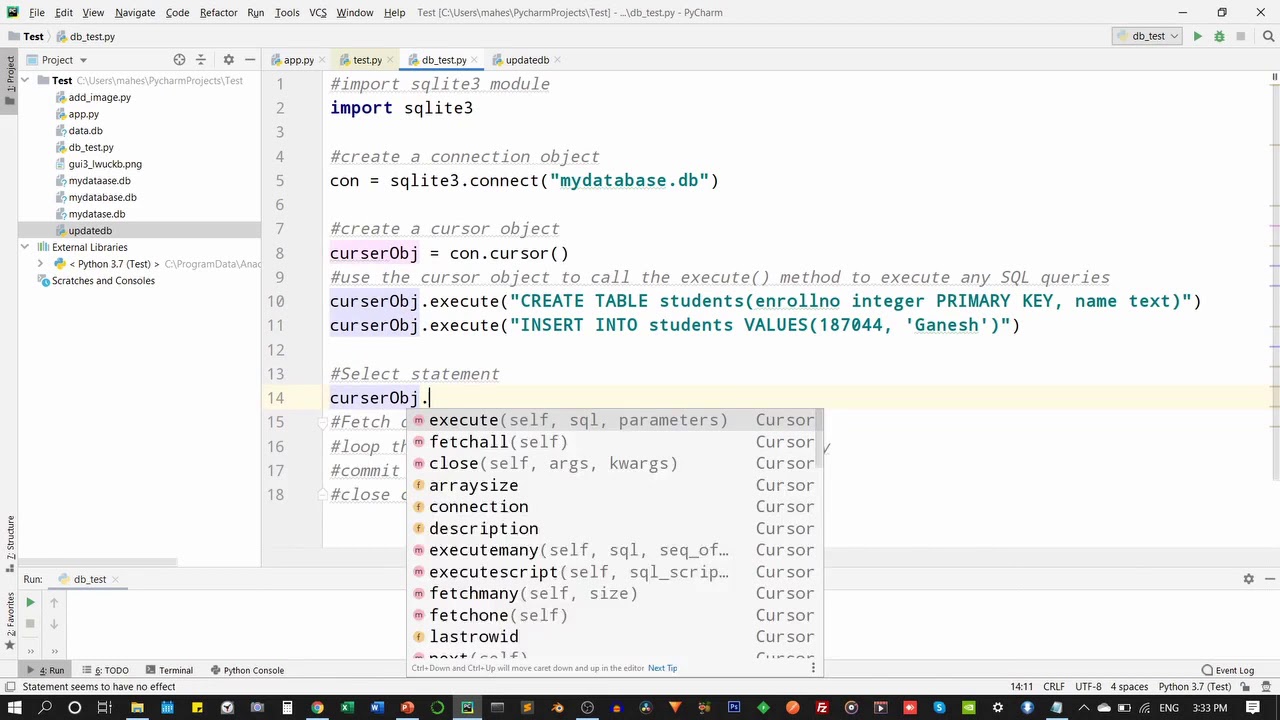Close the test.py editor tab

tap(392, 60)
